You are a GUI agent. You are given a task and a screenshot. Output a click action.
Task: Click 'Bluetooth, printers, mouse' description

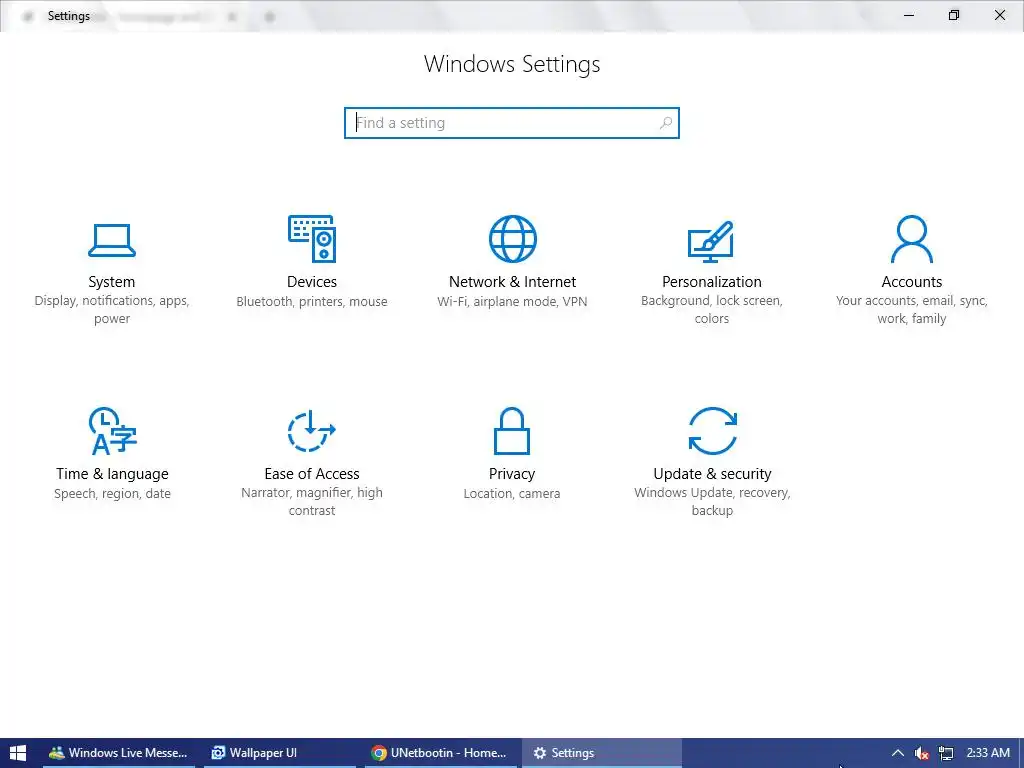[312, 301]
